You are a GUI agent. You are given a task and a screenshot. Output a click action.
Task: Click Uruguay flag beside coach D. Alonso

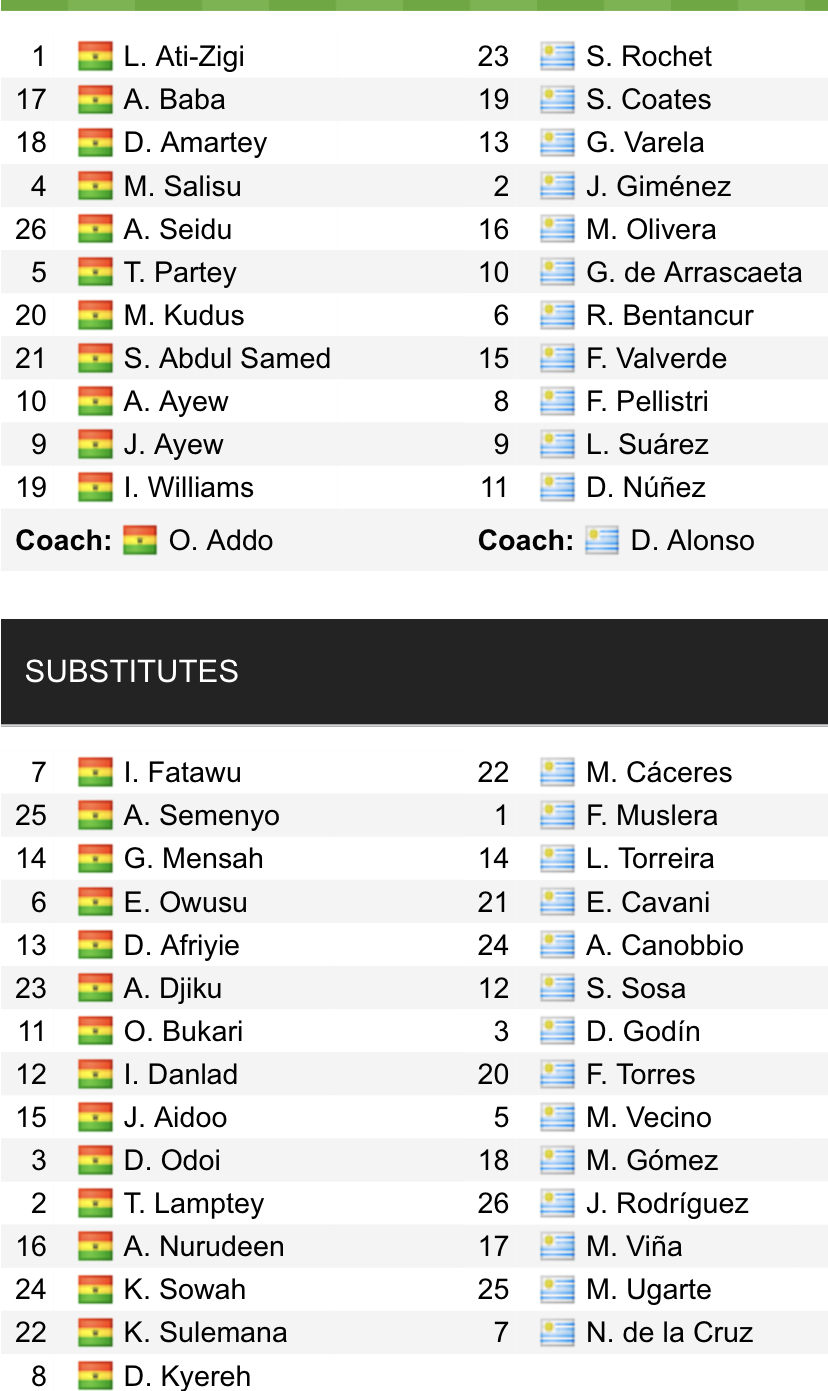click(602, 540)
